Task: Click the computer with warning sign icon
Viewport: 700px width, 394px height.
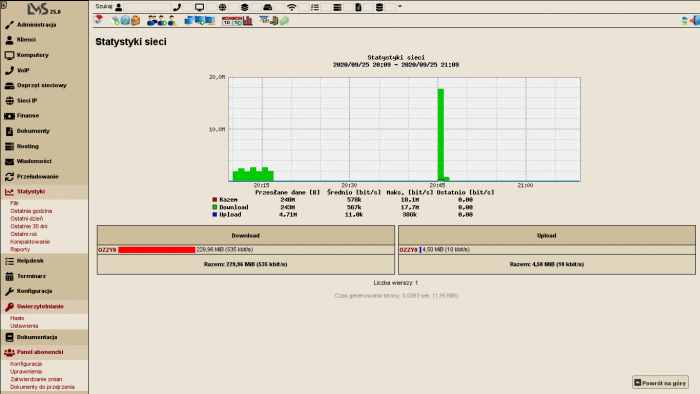Action: pos(210,21)
